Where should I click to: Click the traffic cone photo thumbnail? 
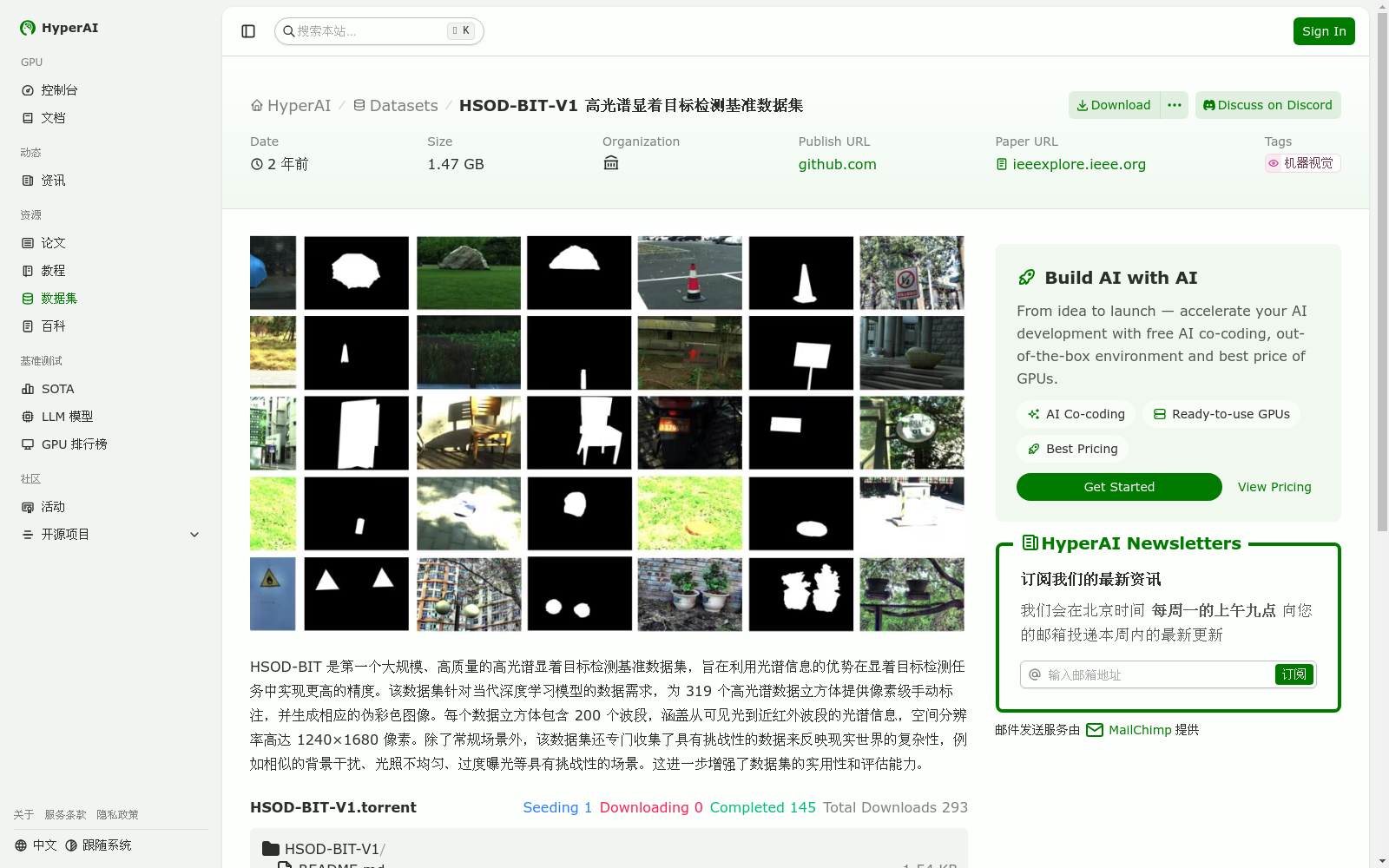coord(690,273)
